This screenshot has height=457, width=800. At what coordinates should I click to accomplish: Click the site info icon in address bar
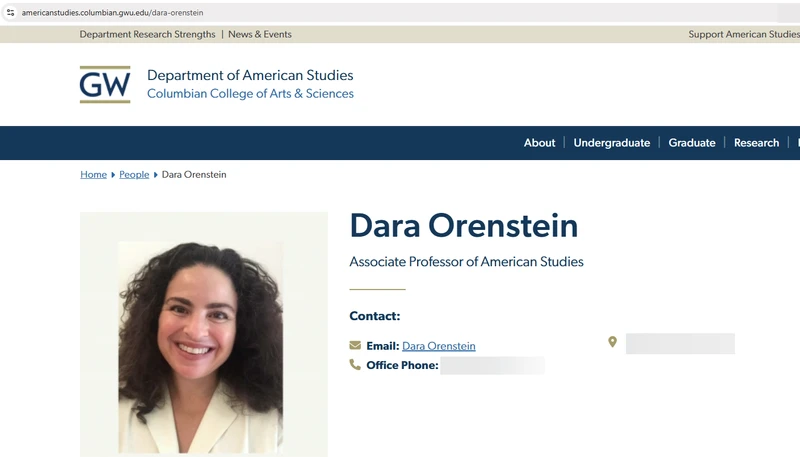click(10, 12)
